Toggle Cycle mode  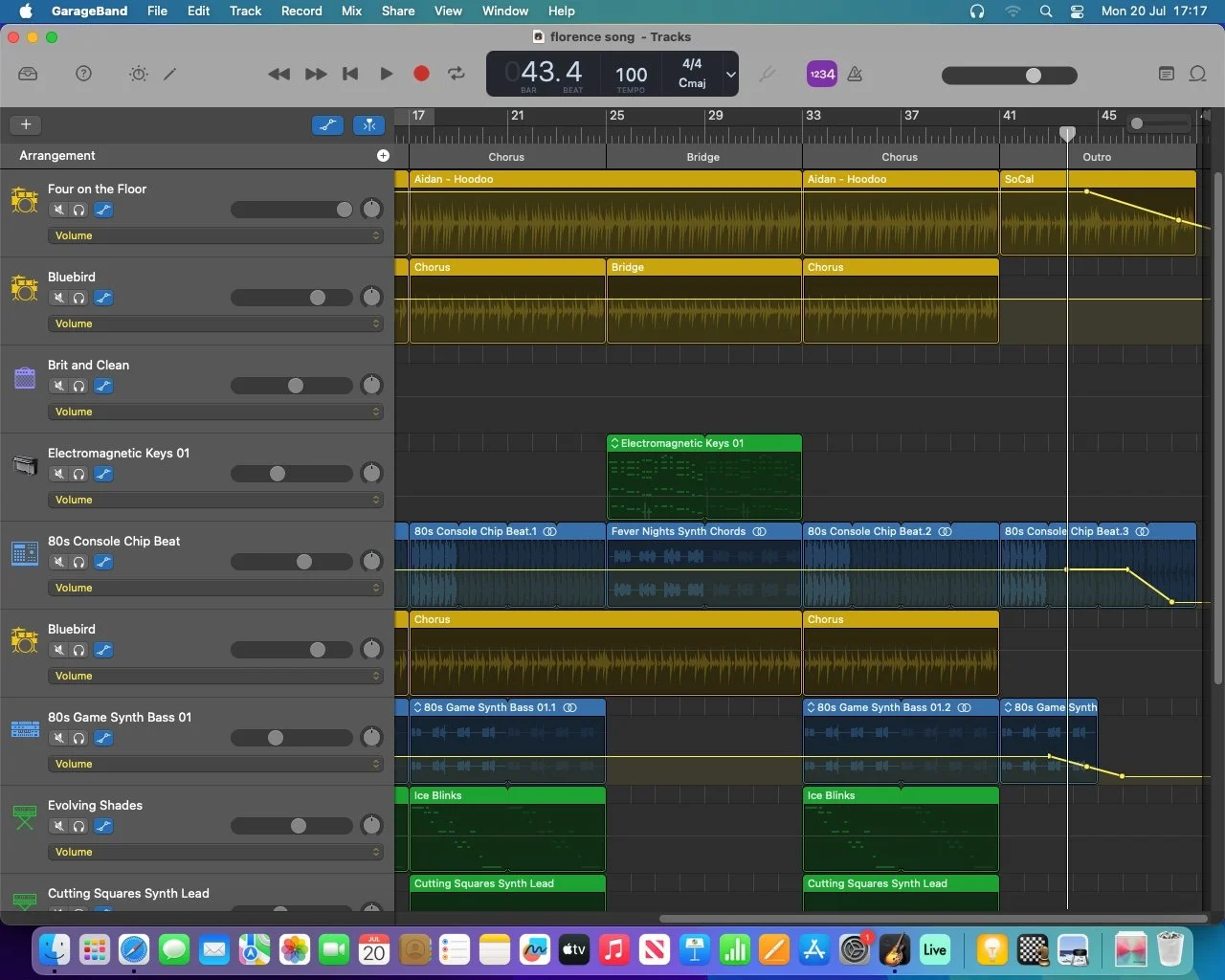pyautogui.click(x=457, y=74)
